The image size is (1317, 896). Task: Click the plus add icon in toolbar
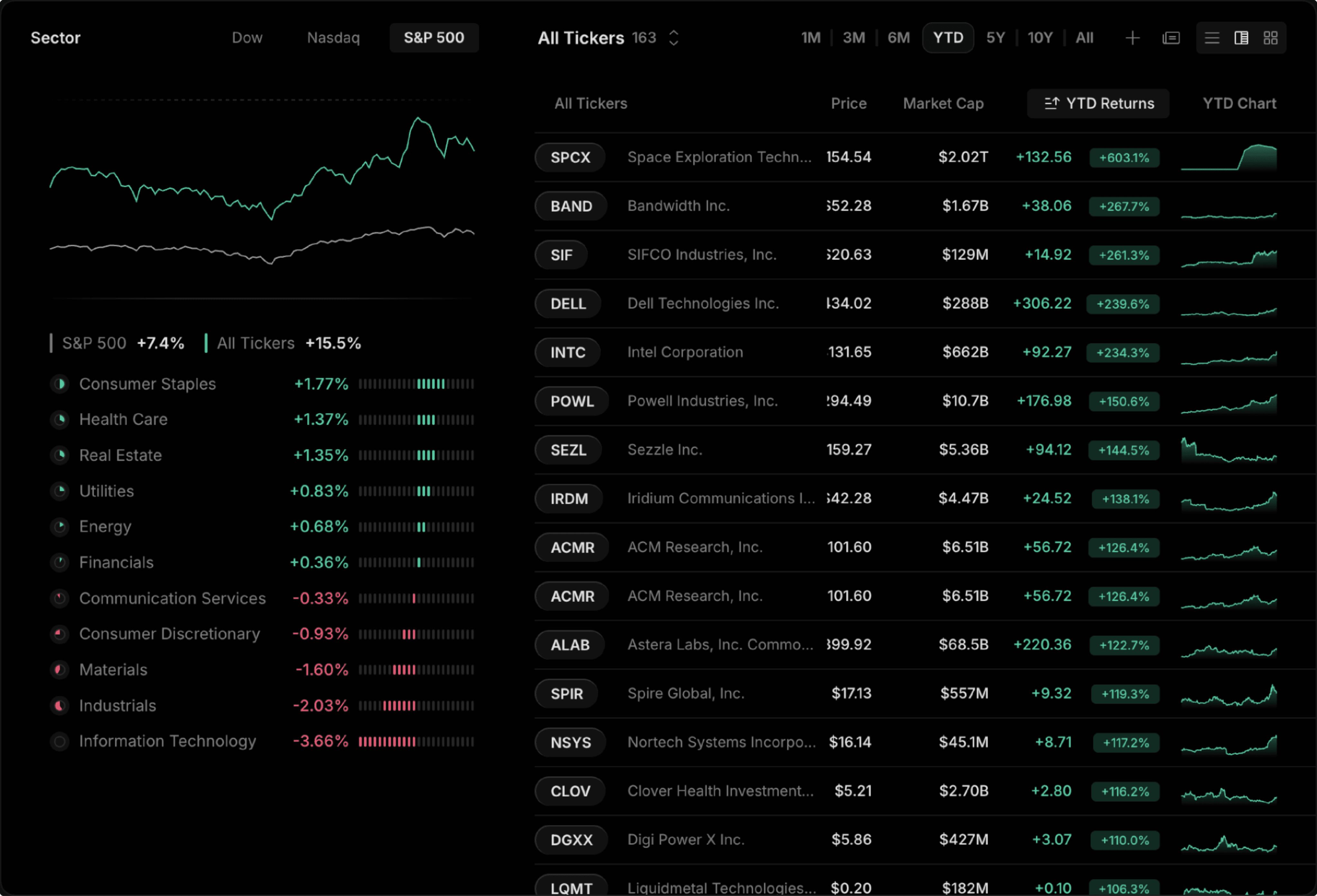coord(1132,38)
